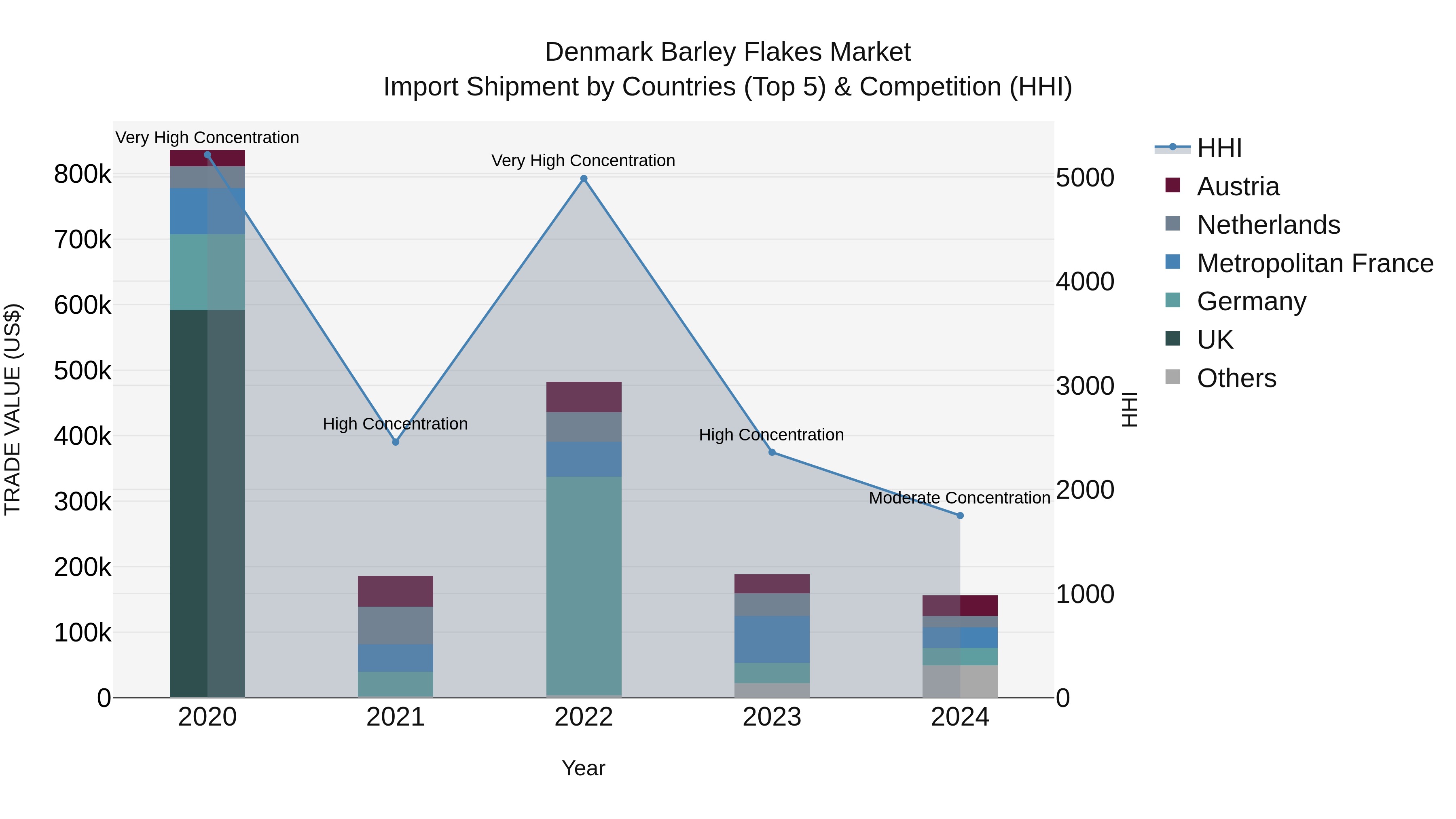Click the Germany bar segment in 2022
This screenshot has height=819, width=1456.
click(x=584, y=586)
